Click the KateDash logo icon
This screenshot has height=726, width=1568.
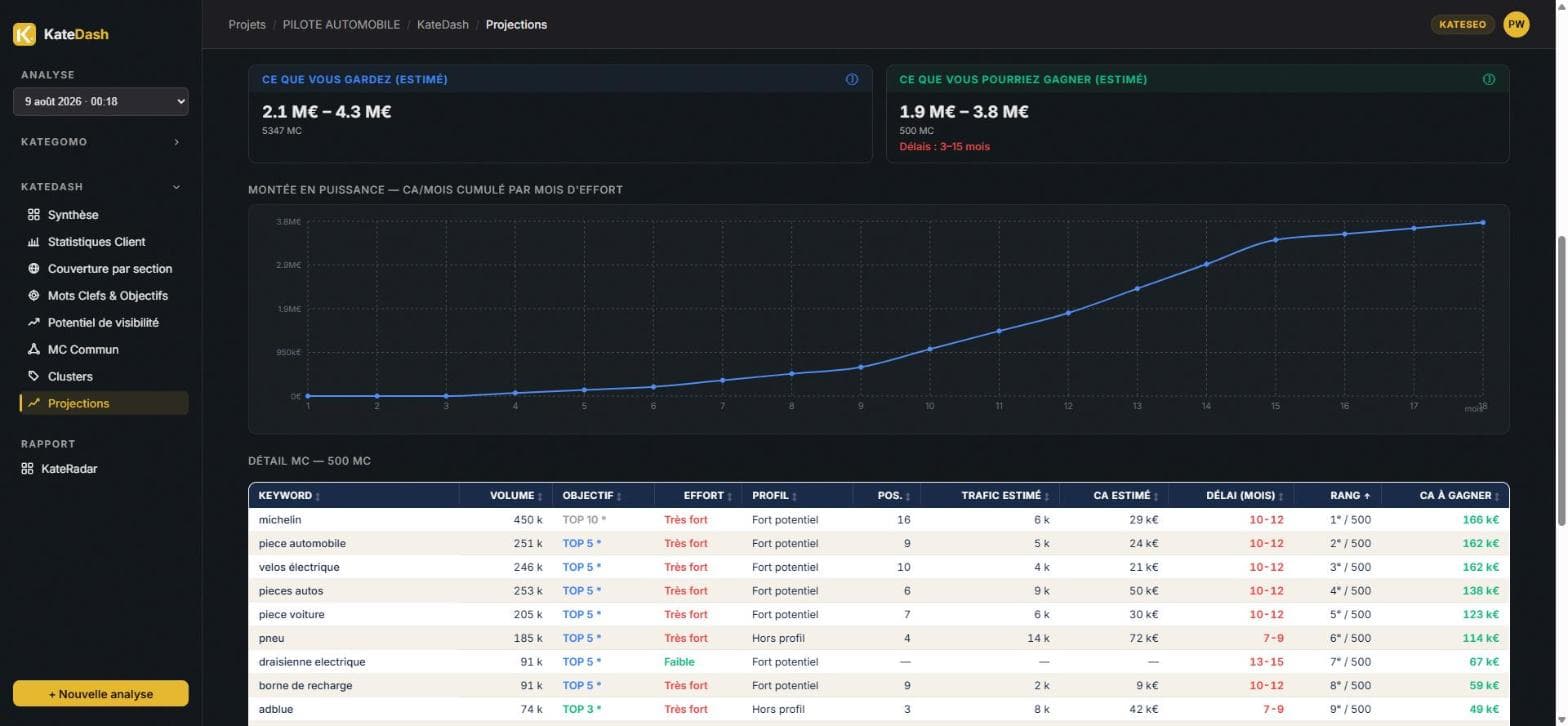coord(24,34)
